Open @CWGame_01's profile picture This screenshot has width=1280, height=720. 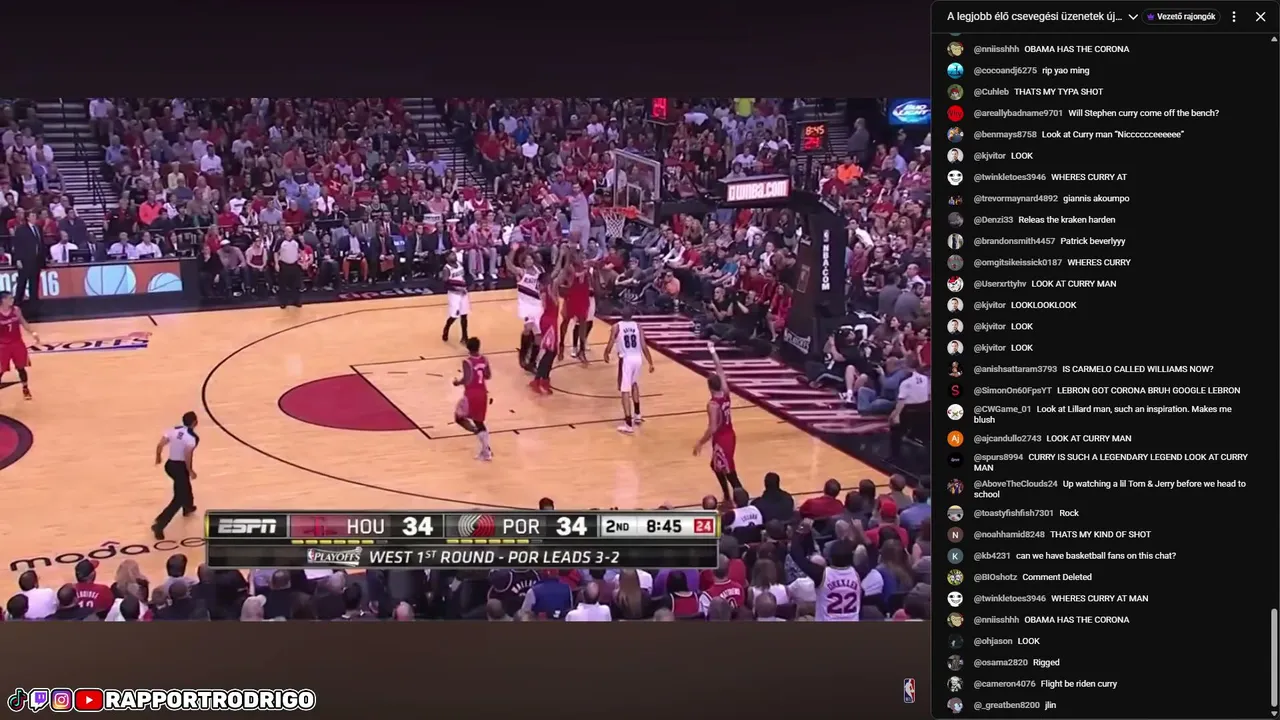pos(955,412)
